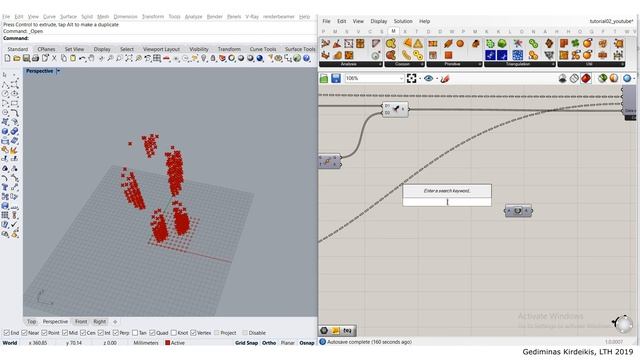Click the tutorial02_youtube file title in Grasshopper
640x360 pixels.
(x=611, y=21)
